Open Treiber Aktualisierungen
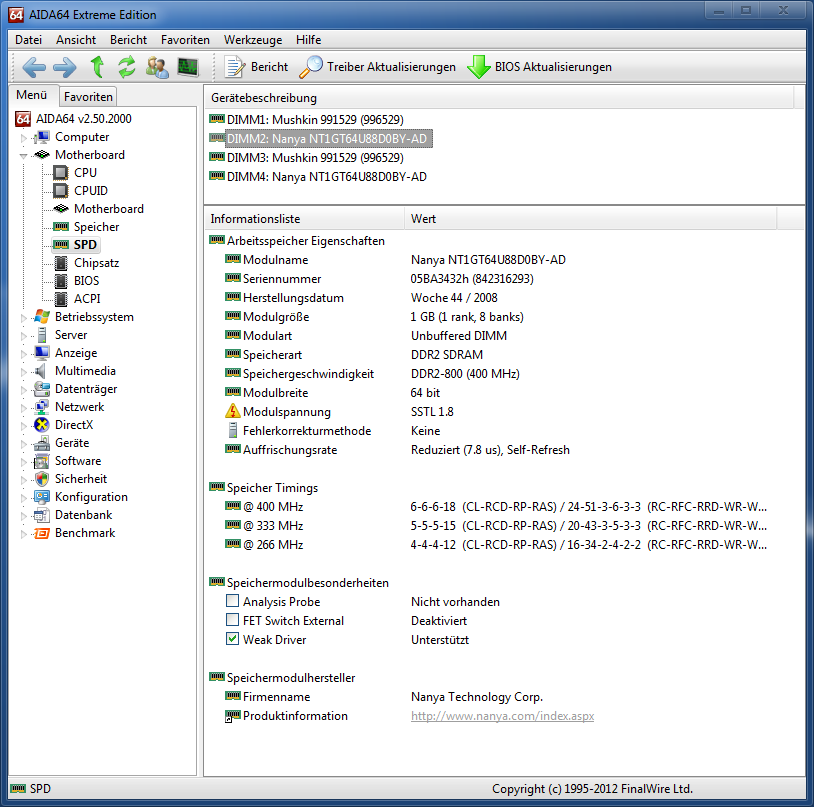The height and width of the screenshot is (807, 814). point(377,67)
